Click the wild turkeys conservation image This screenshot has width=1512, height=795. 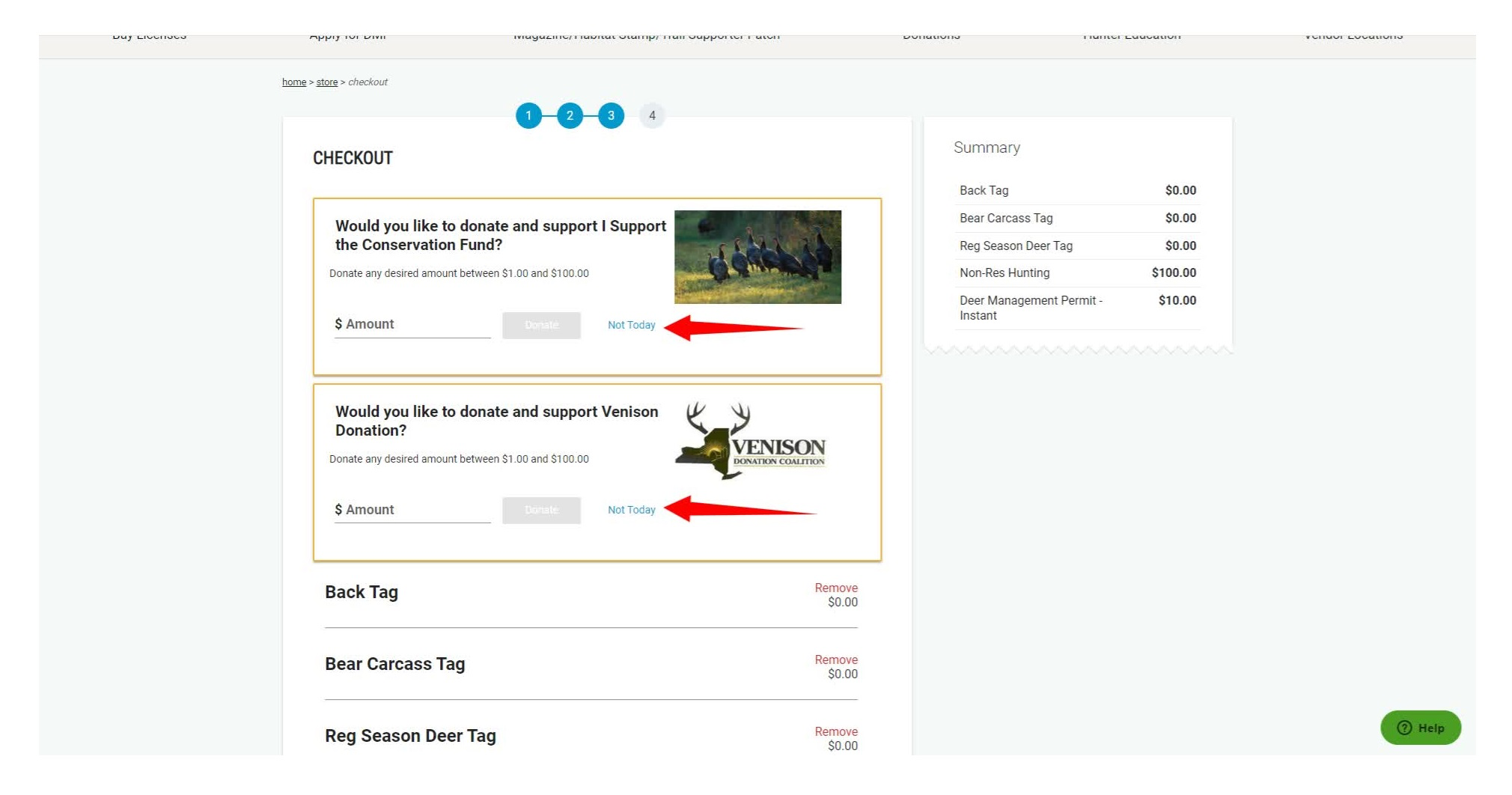pos(757,257)
